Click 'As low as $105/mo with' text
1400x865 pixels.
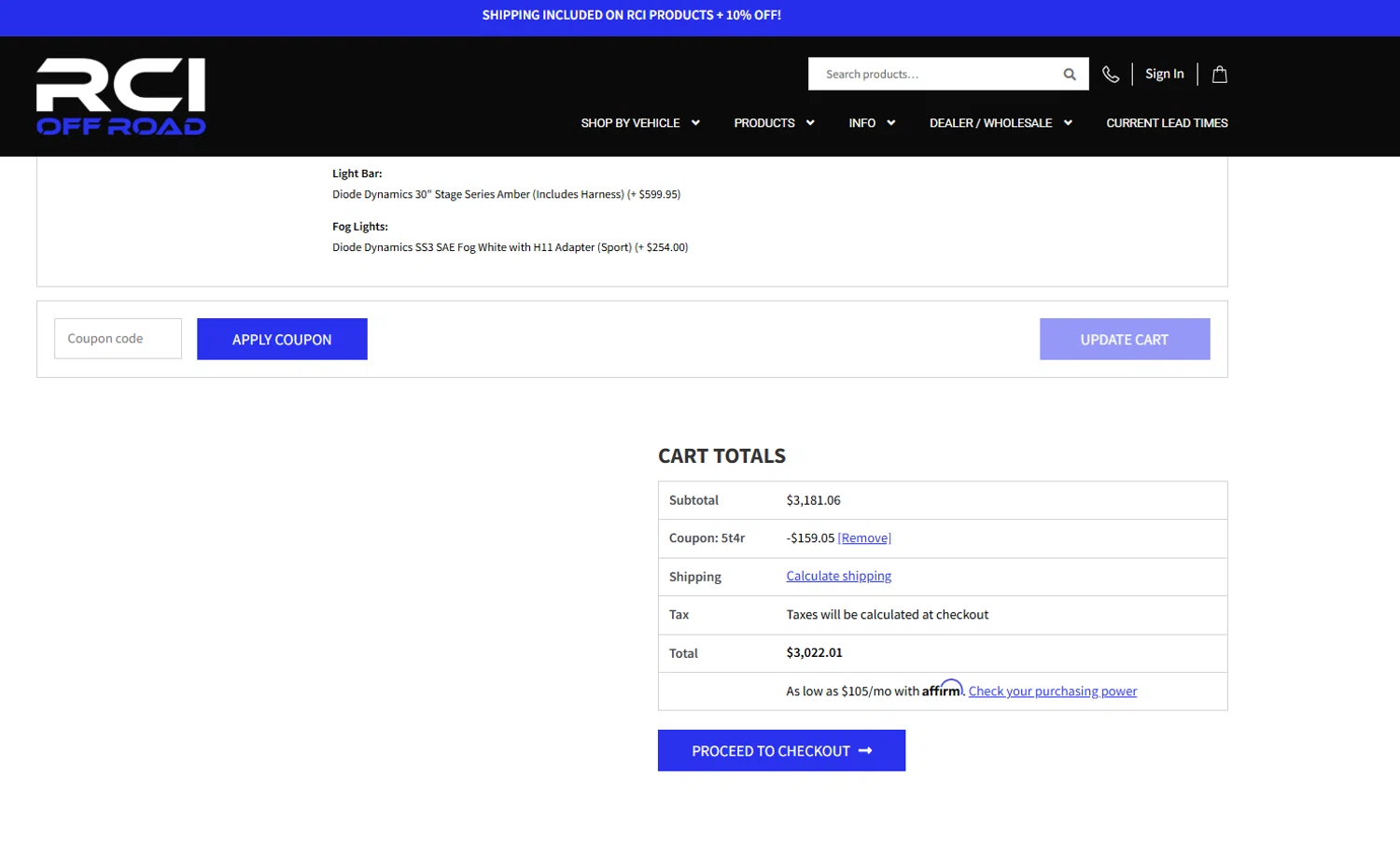852,691
